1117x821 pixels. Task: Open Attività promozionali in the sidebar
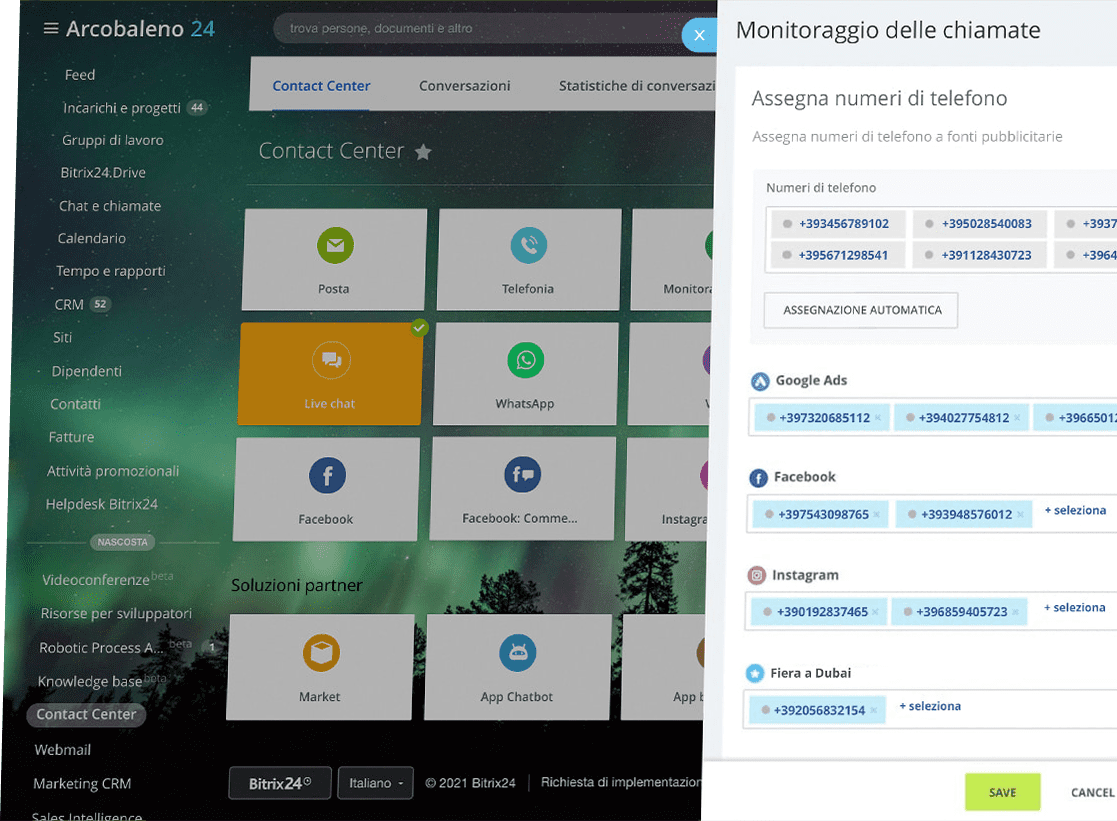(x=113, y=471)
